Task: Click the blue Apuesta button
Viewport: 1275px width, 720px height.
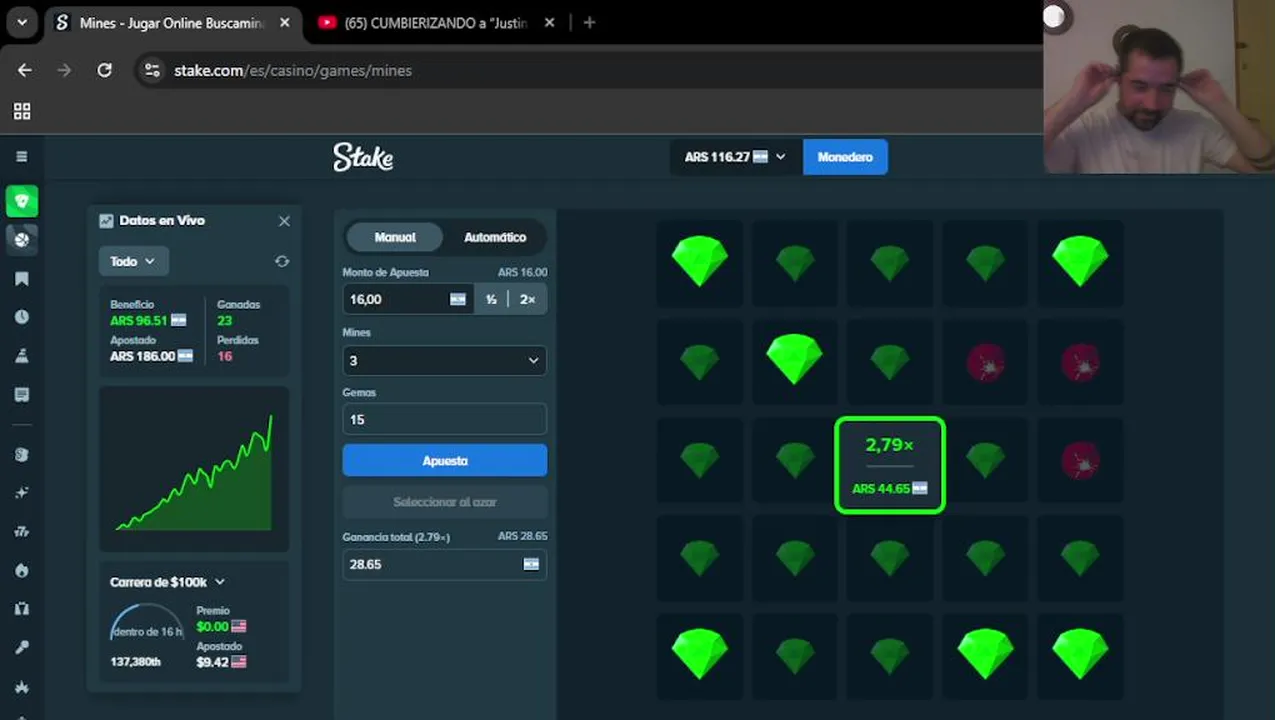Action: [x=444, y=461]
